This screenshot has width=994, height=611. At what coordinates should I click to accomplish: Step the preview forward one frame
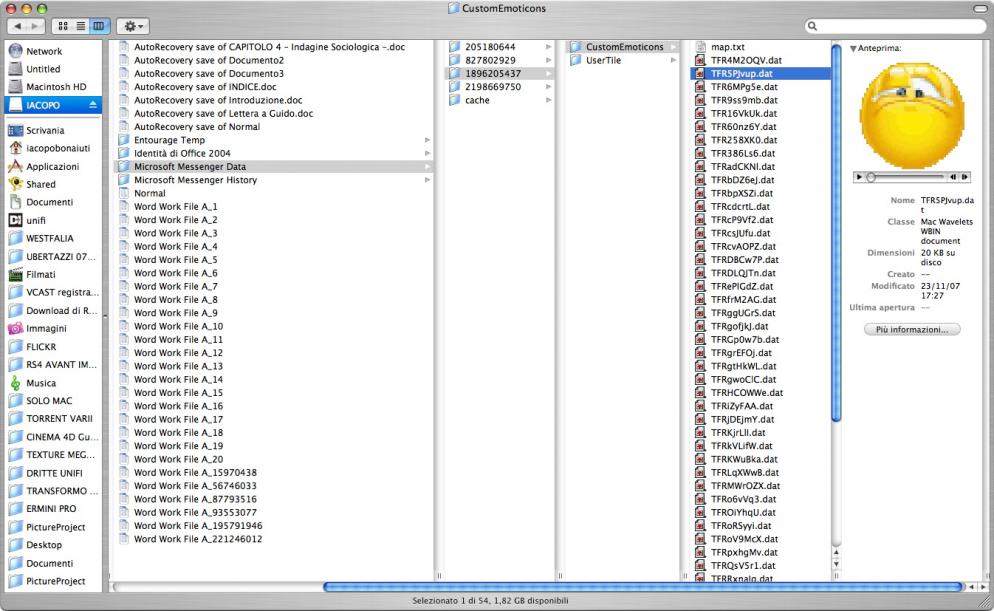pos(964,177)
